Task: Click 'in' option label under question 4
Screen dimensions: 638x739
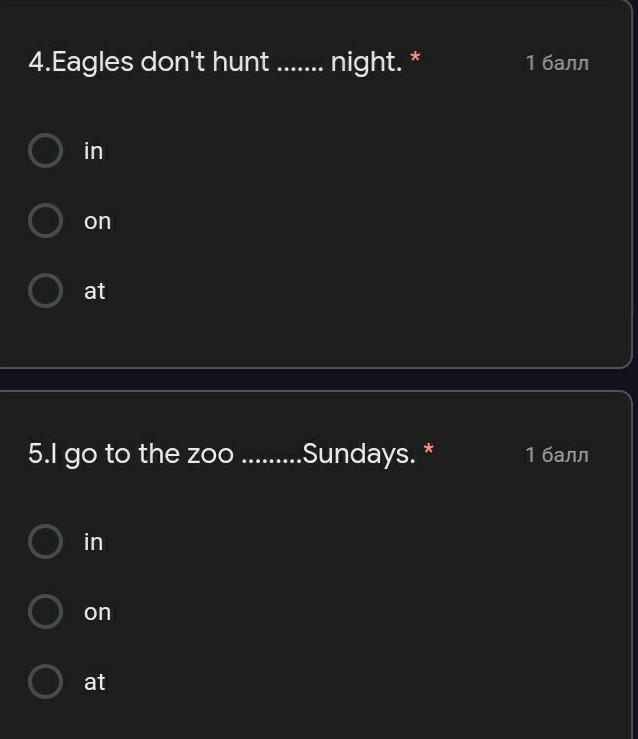Action: pyautogui.click(x=93, y=151)
